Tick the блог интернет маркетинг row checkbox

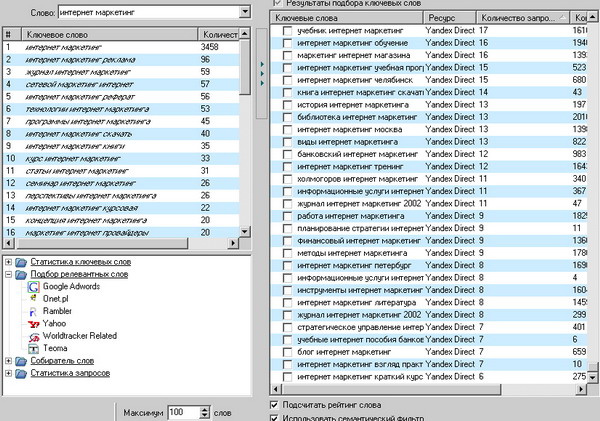click(287, 353)
